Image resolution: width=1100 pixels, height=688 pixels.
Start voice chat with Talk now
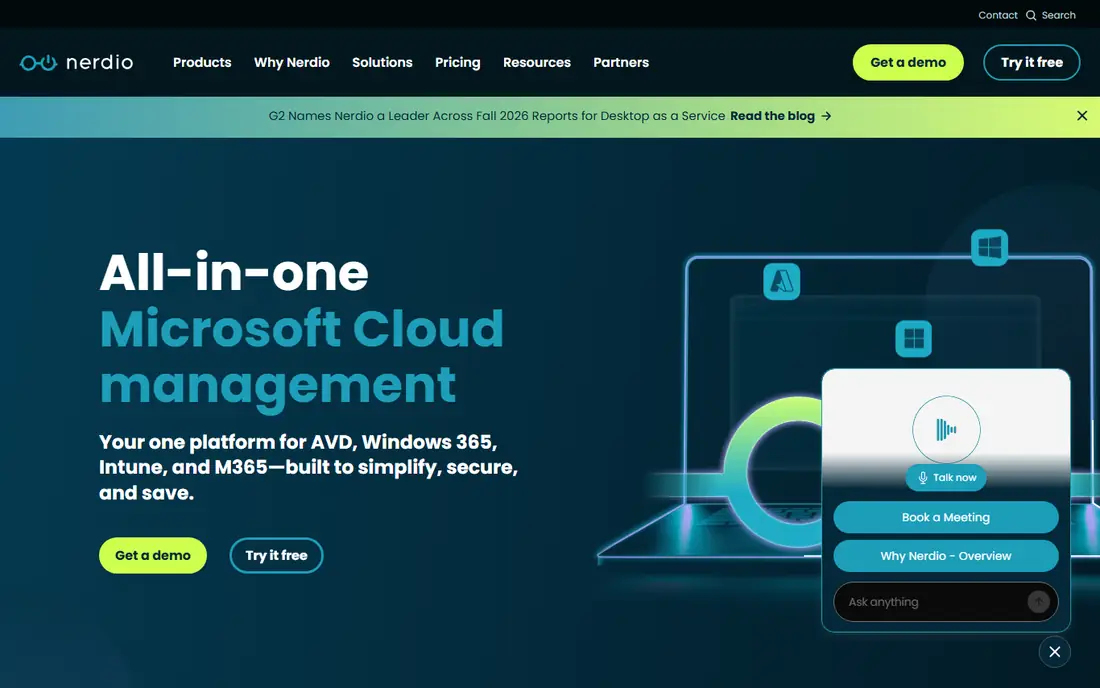point(946,478)
